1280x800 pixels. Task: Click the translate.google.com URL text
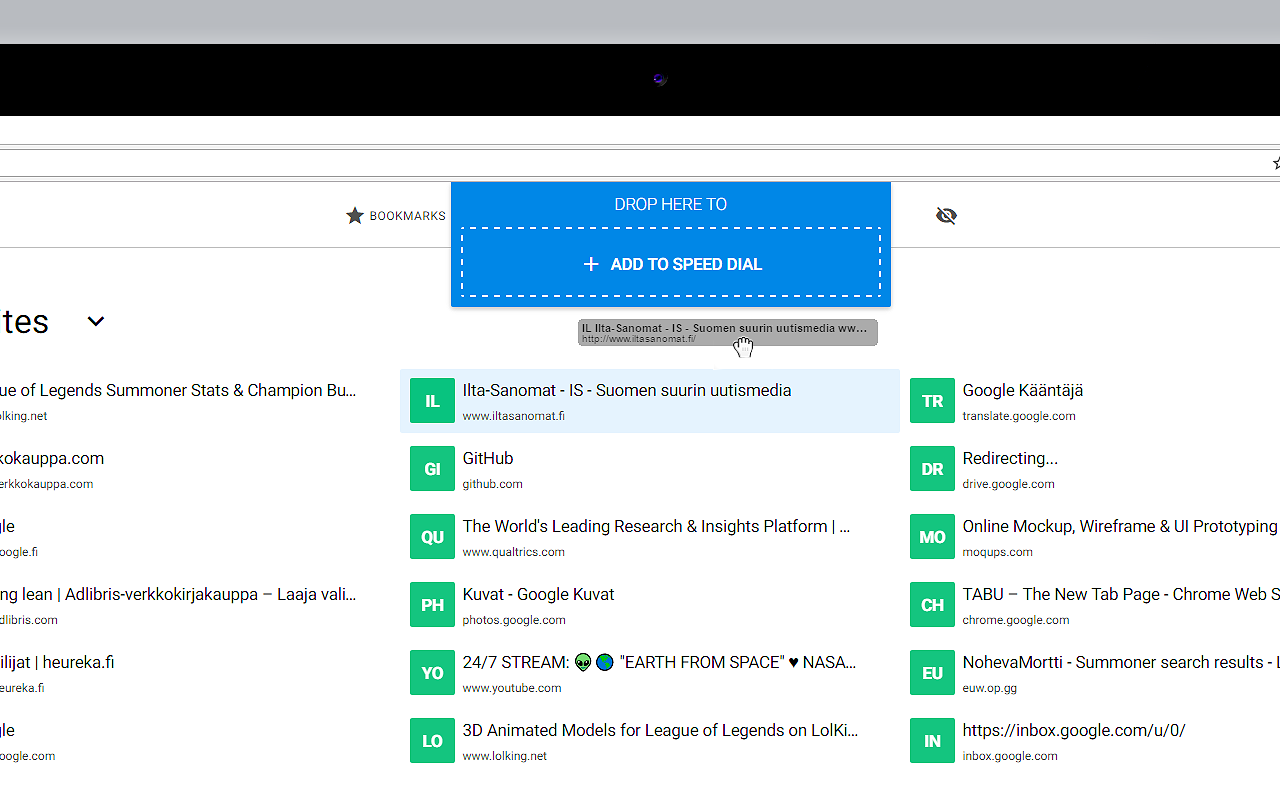[1019, 416]
